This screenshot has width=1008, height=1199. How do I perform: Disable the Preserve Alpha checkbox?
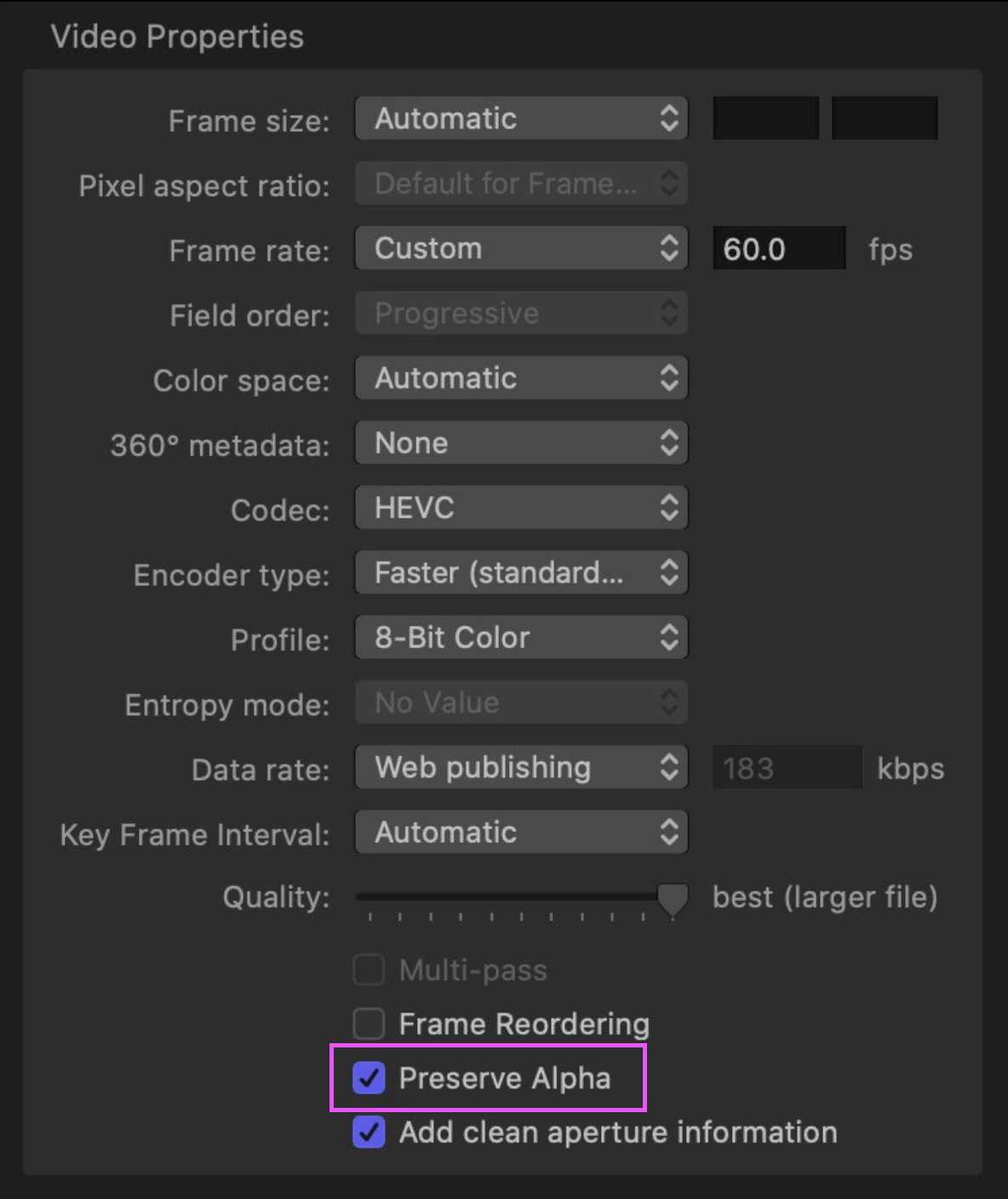pos(369,1078)
